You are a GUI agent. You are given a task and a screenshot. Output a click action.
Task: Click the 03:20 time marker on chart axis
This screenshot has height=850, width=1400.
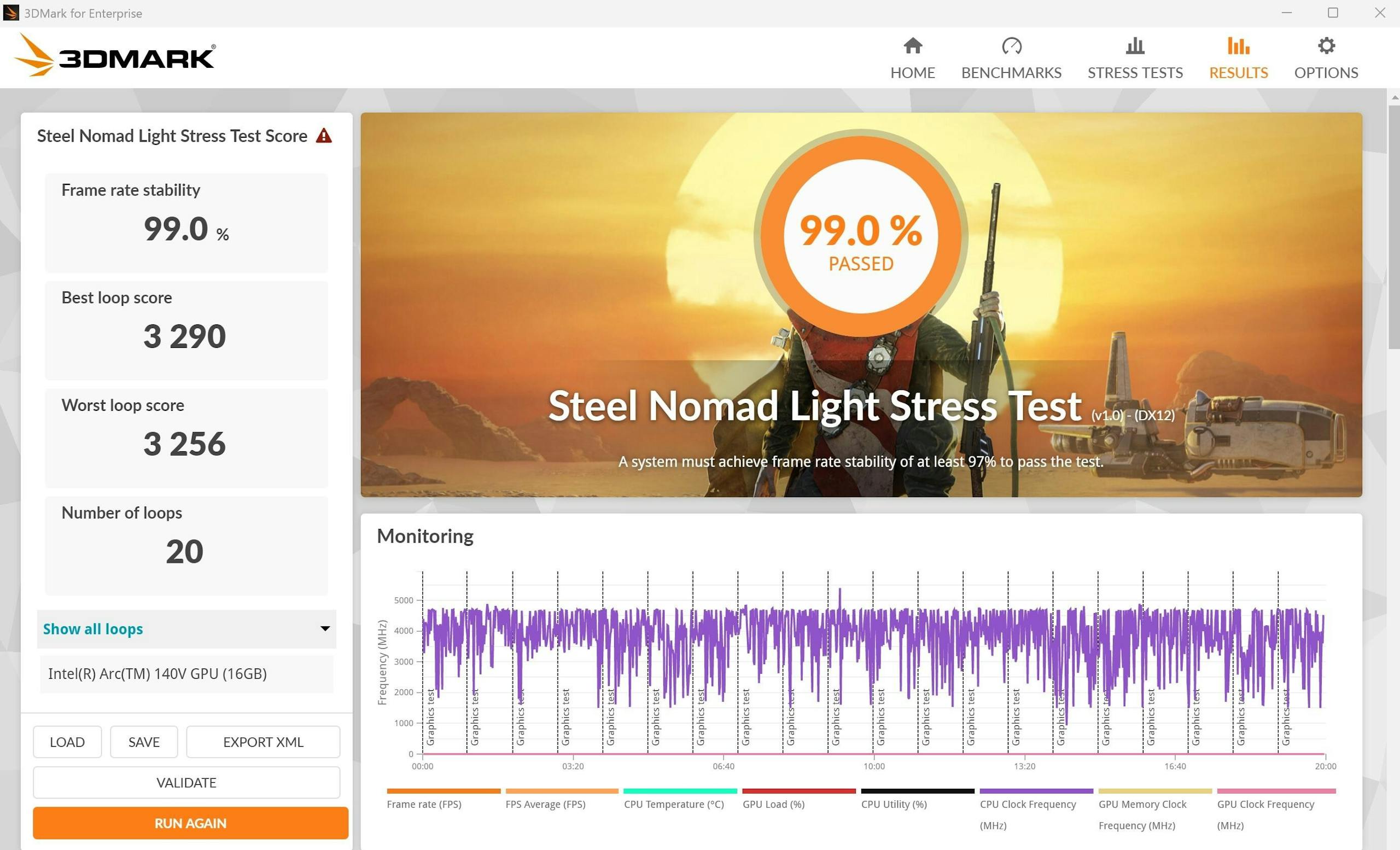pos(573,766)
